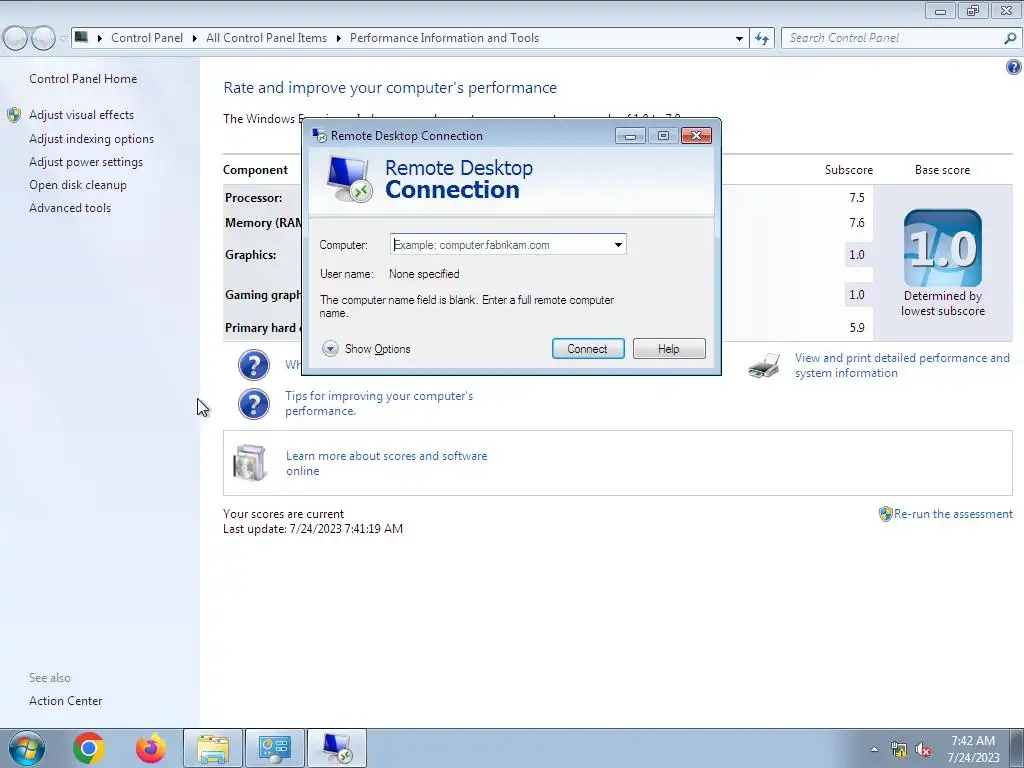Screen dimensions: 1024x768
Task: Expand Show Options in Remote Desktop dialog
Action: [x=366, y=349]
